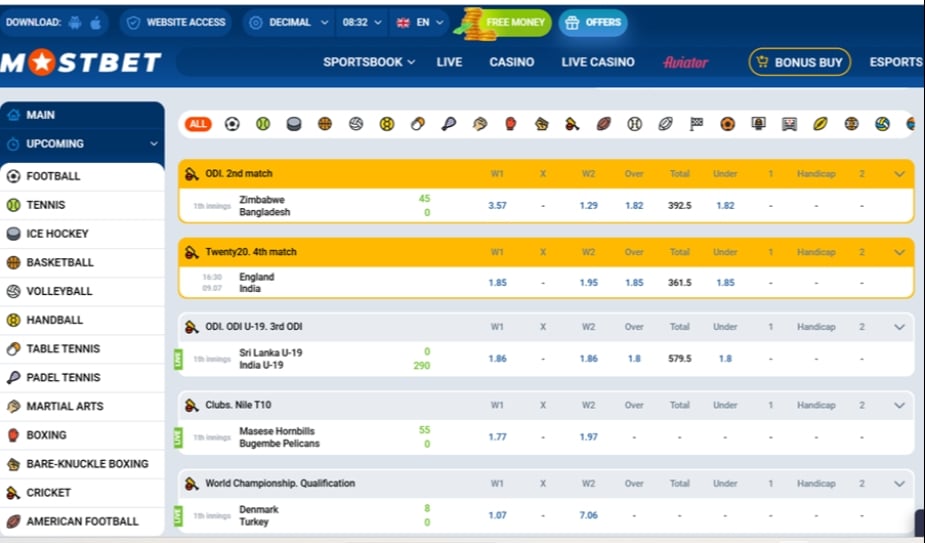Click the Android download icon
This screenshot has width=925, height=543.
tap(75, 22)
